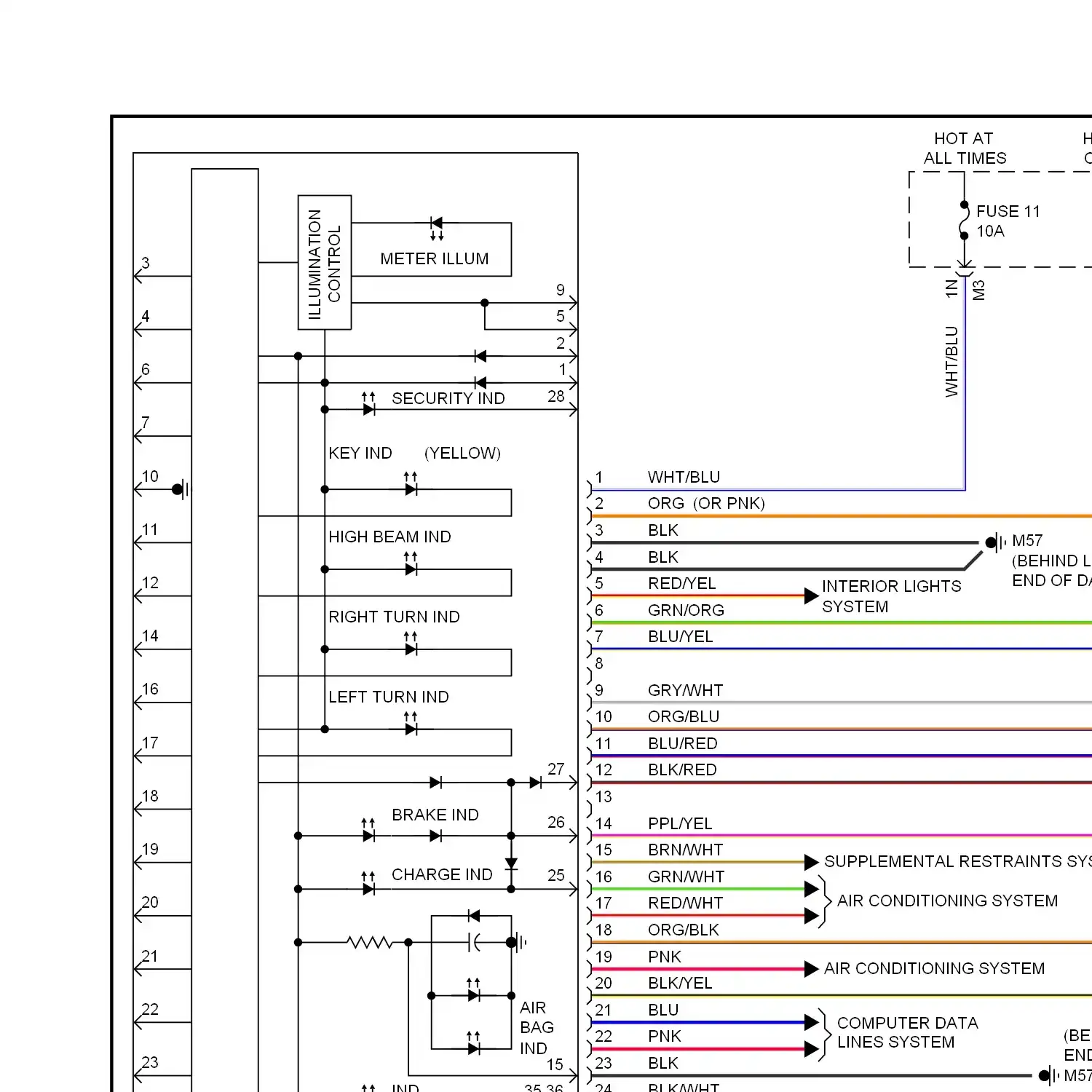Select the BLK wire label at pin 3
Image resolution: width=1092 pixels, height=1092 pixels.
663,530
